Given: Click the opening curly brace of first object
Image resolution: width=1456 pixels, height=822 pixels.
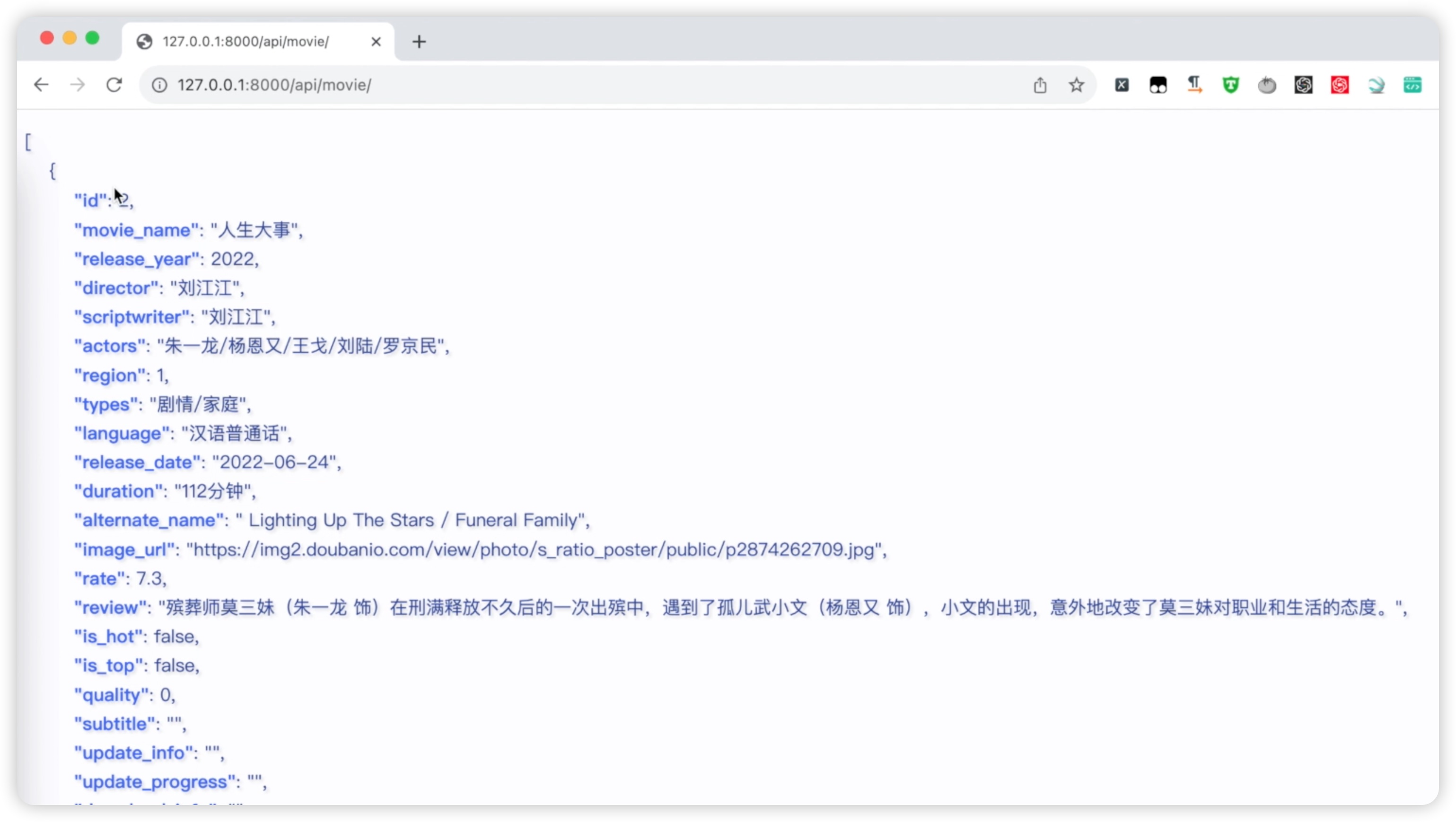Looking at the screenshot, I should coord(53,171).
